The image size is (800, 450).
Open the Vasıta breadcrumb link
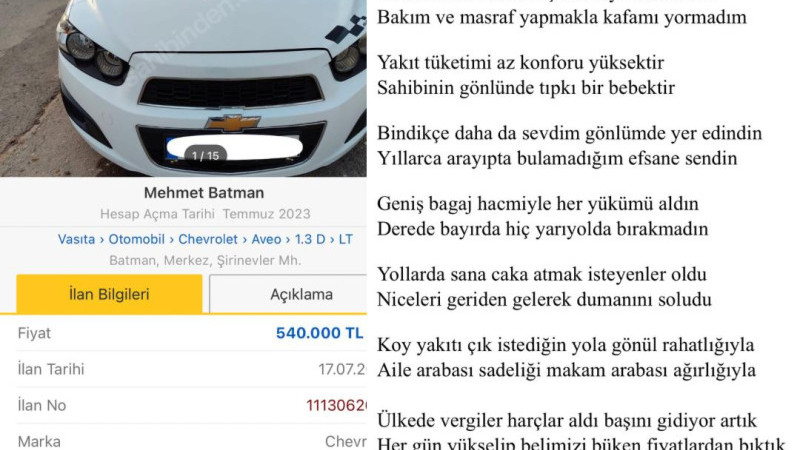pyautogui.click(x=76, y=239)
